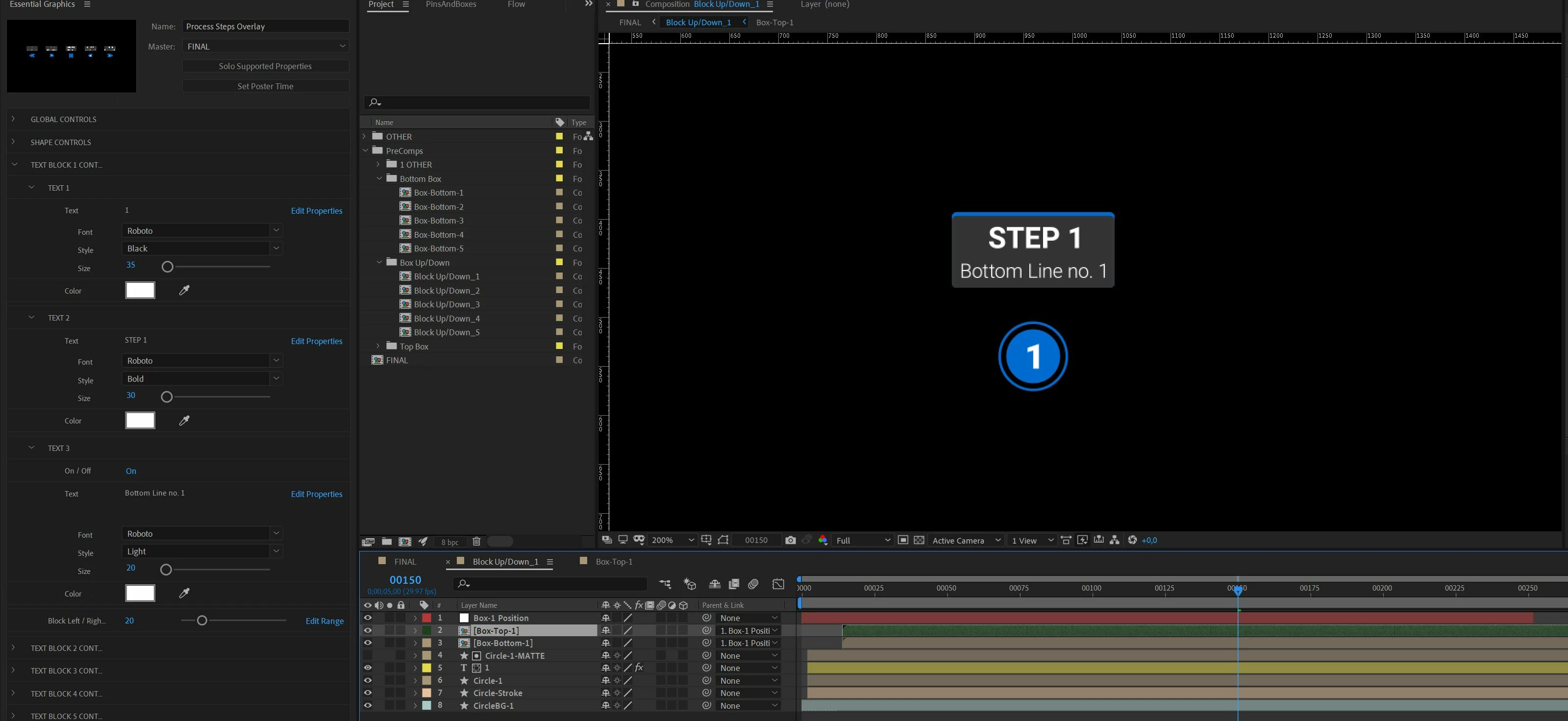
Task: Click the new composition icon in Project panel
Action: coord(405,542)
